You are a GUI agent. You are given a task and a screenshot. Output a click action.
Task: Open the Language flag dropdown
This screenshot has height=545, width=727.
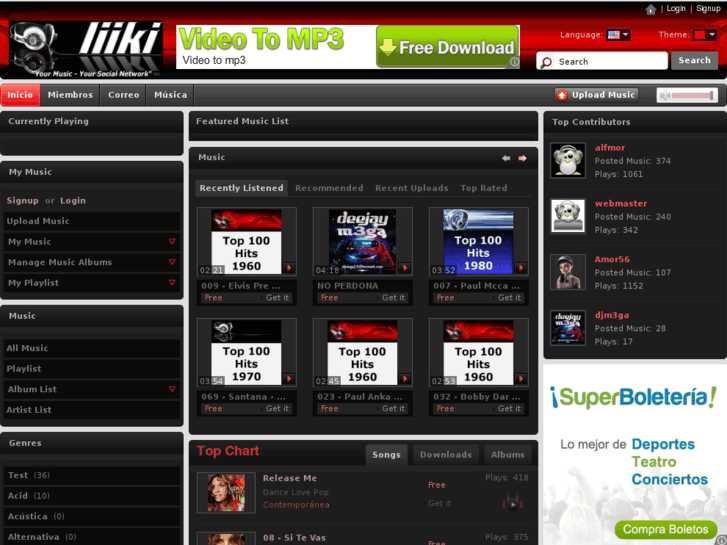tap(618, 35)
